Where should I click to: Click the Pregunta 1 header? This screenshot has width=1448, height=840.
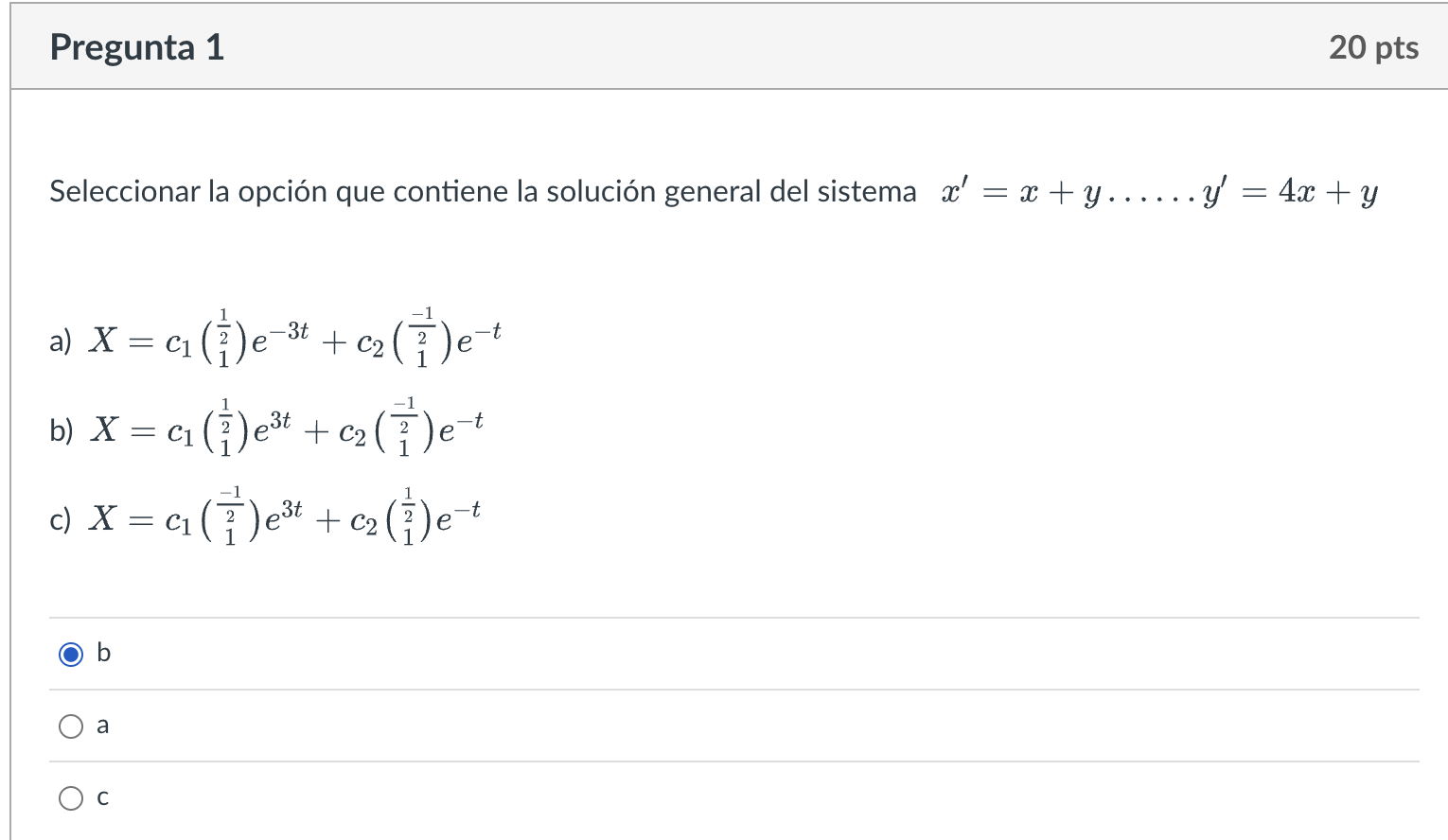tap(136, 46)
